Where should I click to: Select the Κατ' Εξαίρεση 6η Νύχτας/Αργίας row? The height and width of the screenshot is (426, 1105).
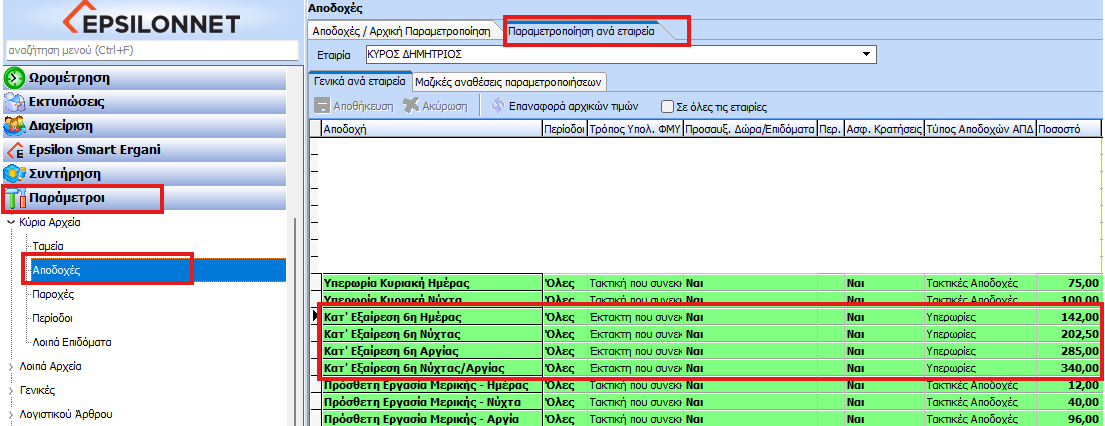tap(705, 368)
